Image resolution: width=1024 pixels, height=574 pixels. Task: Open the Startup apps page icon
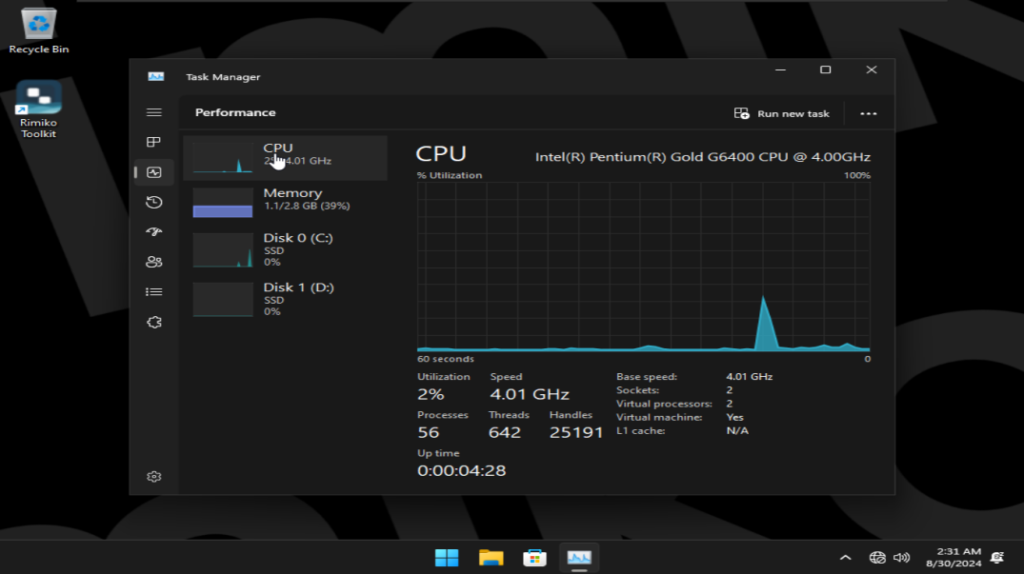154,232
